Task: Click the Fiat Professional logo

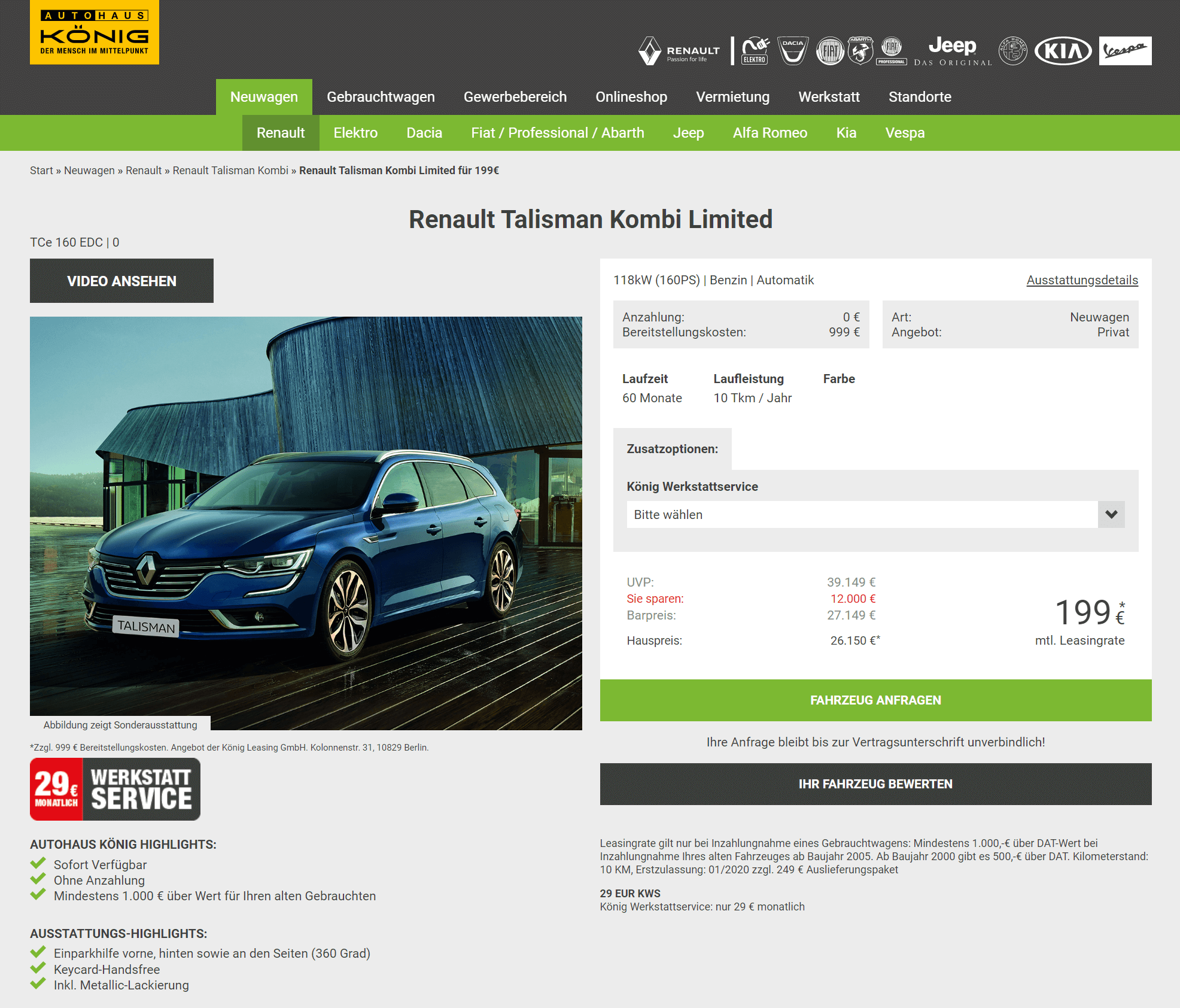Action: [892, 51]
